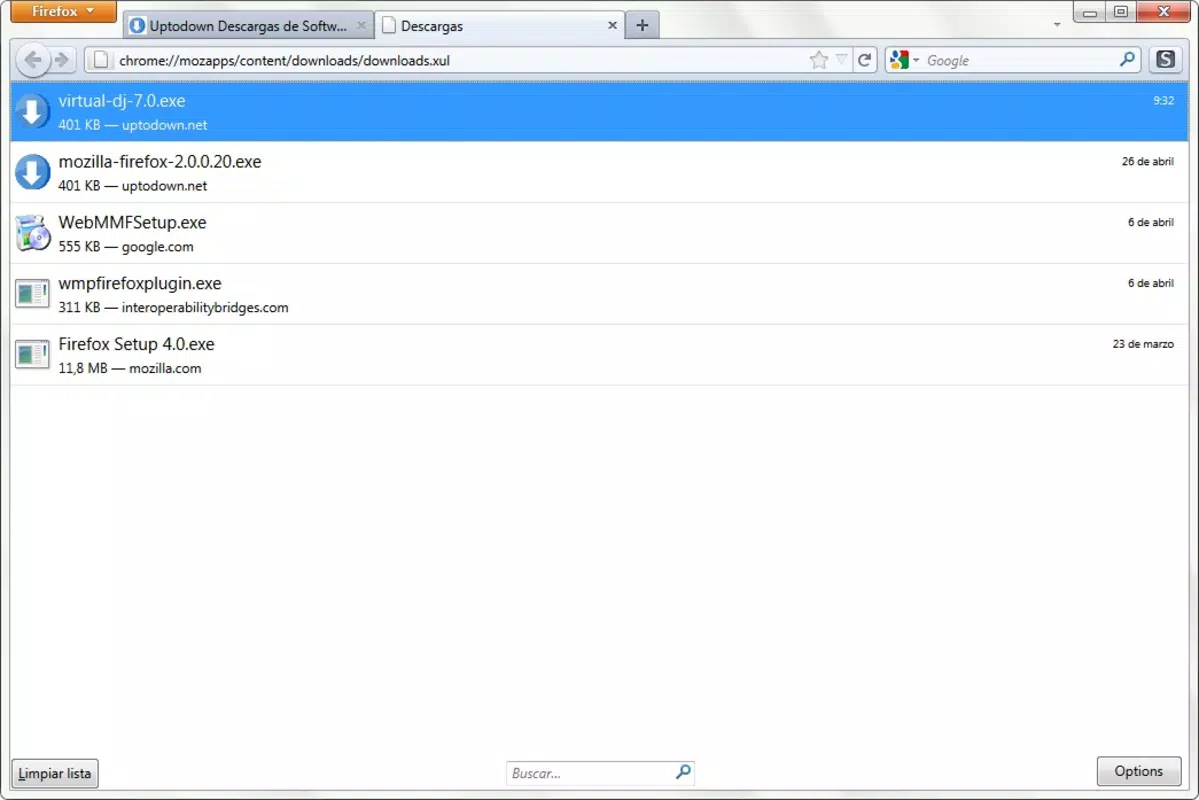Close the Uptodown tab

[361, 25]
